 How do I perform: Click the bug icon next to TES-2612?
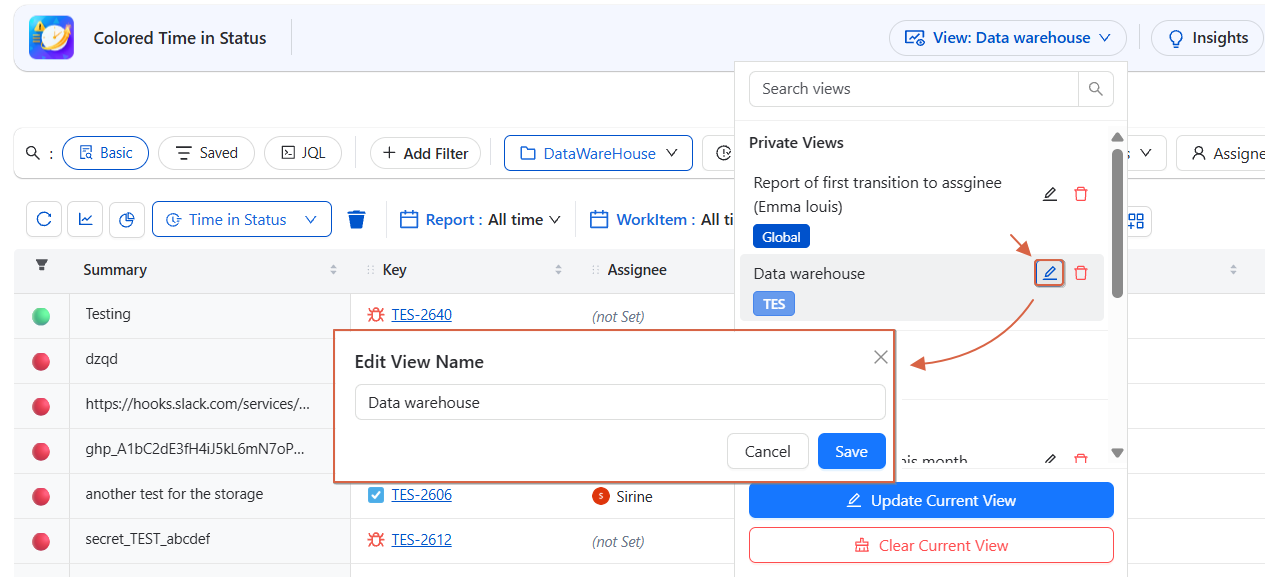[x=376, y=539]
